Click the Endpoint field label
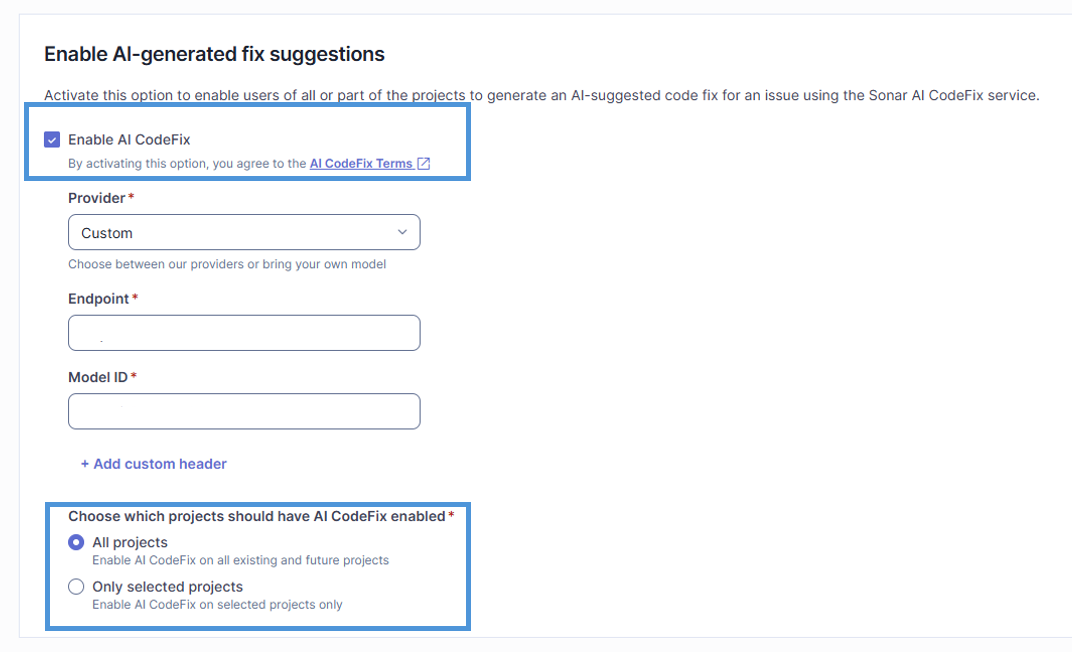Viewport: 1072px width, 670px height. (98, 299)
